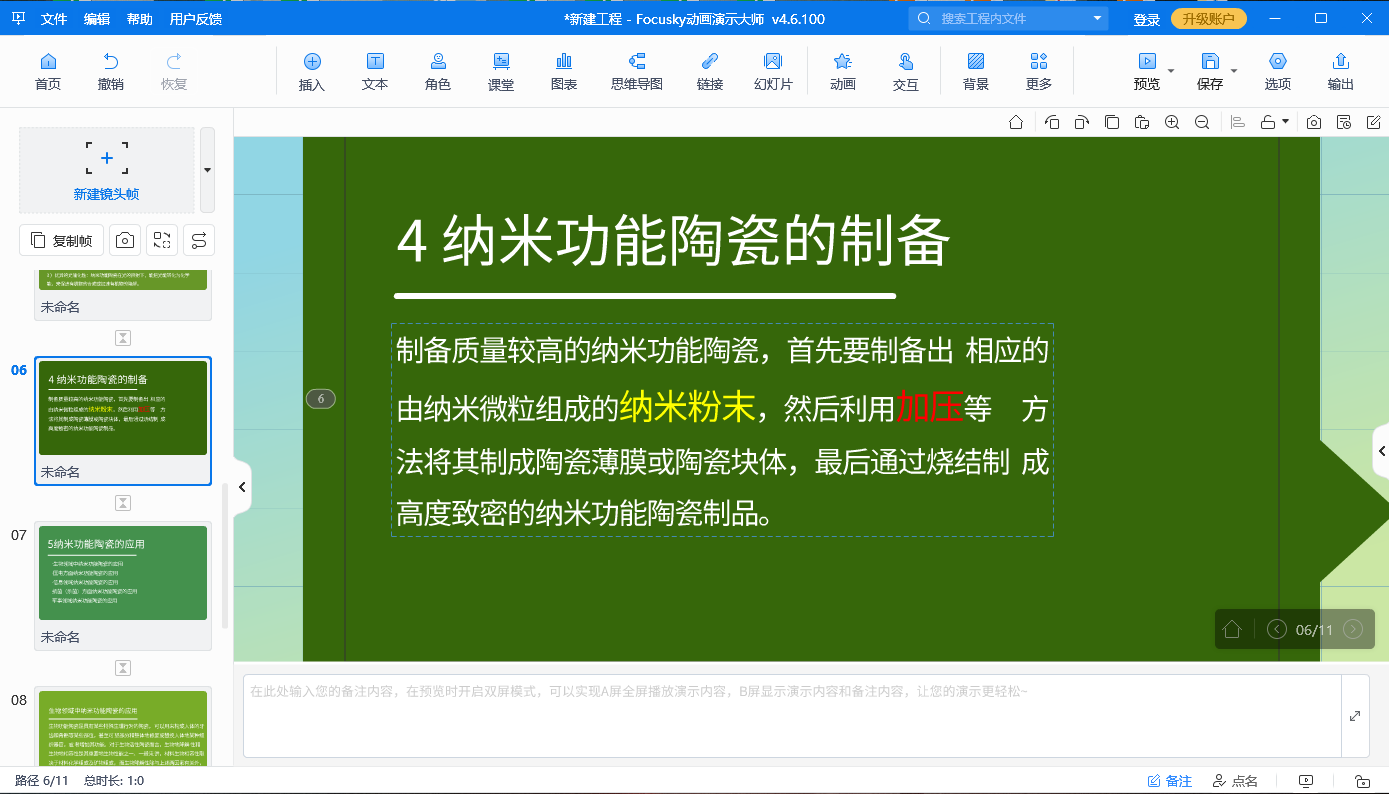The width and height of the screenshot is (1389, 794).
Task: Select frame 08 thumbnail
Action: coord(123,728)
